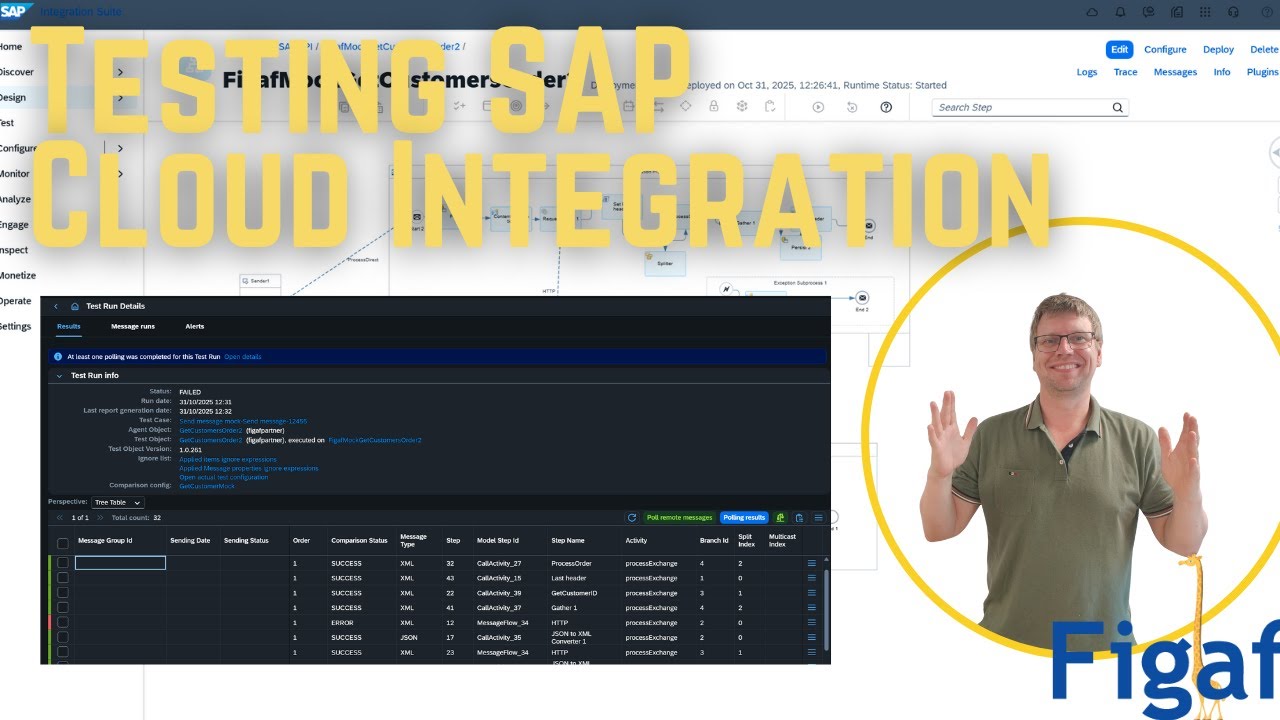Open the row menu for Gather 1

point(812,608)
